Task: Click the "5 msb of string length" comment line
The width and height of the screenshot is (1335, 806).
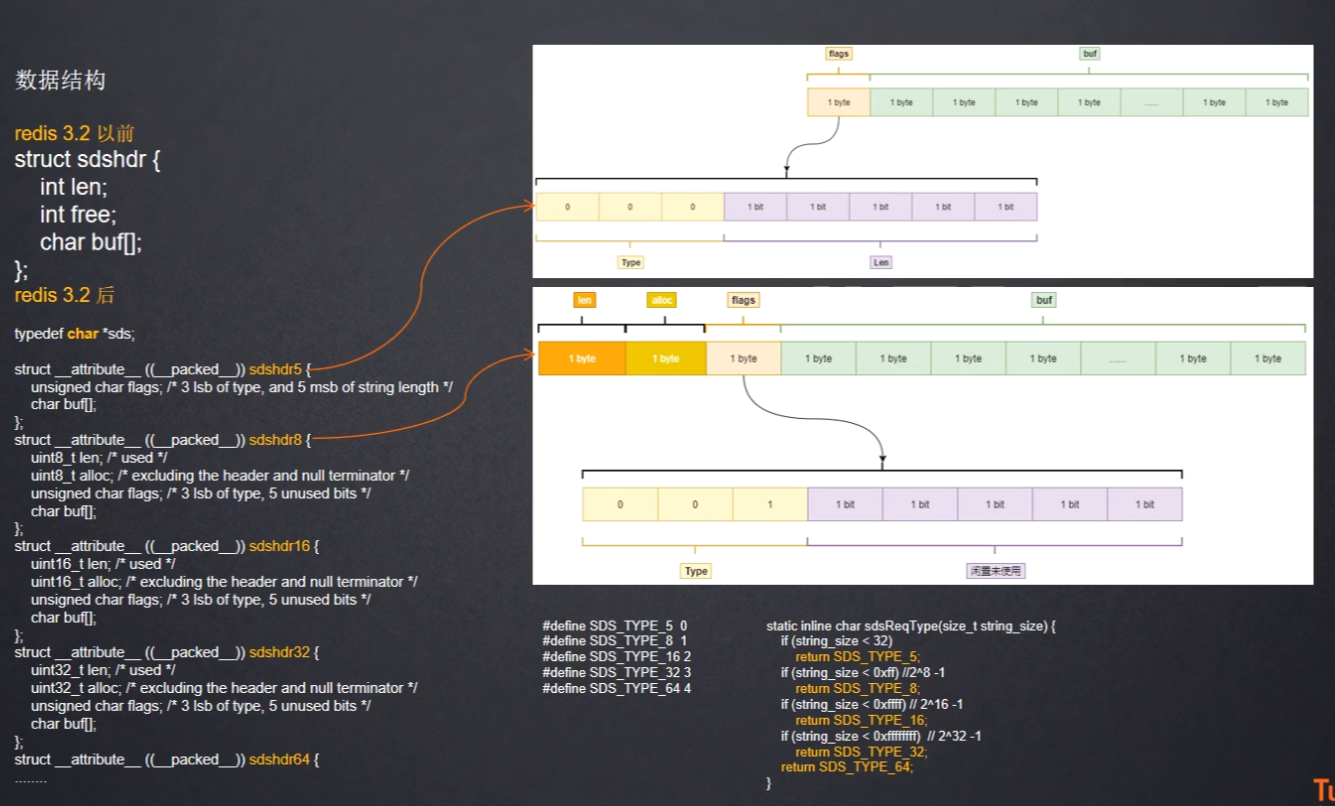Action: point(242,387)
